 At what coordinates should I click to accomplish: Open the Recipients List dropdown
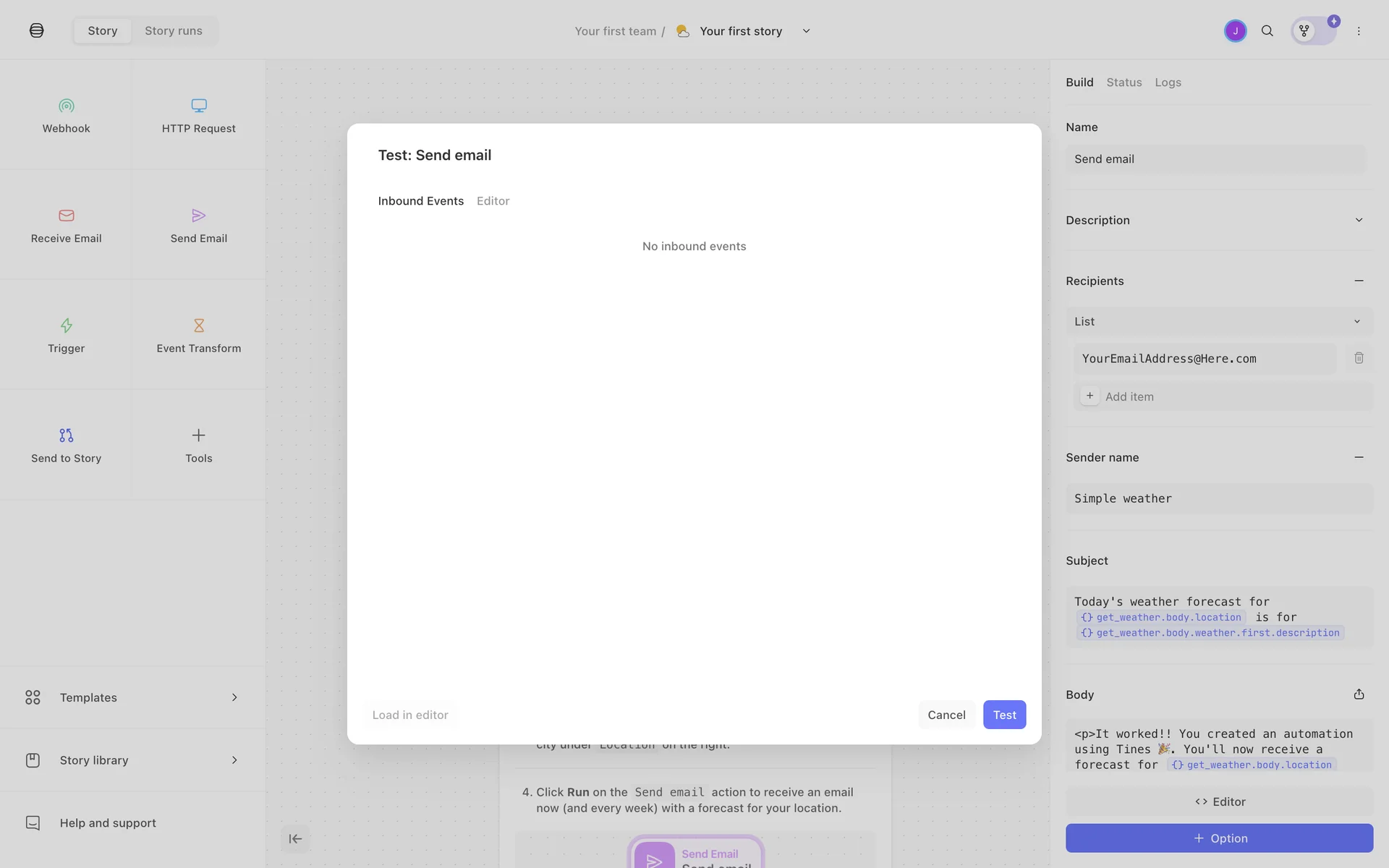[x=1218, y=321]
